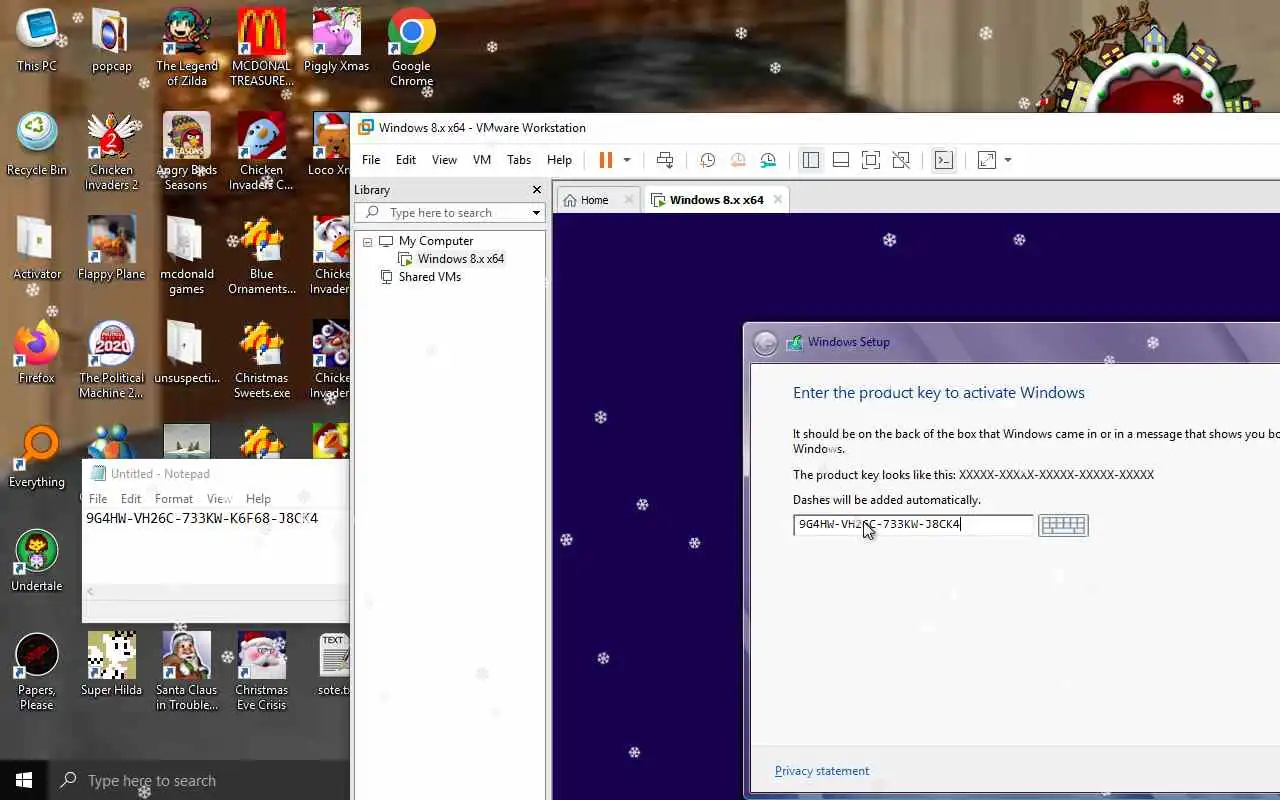Select the Google Chrome desktop icon
The image size is (1280, 800).
[411, 48]
